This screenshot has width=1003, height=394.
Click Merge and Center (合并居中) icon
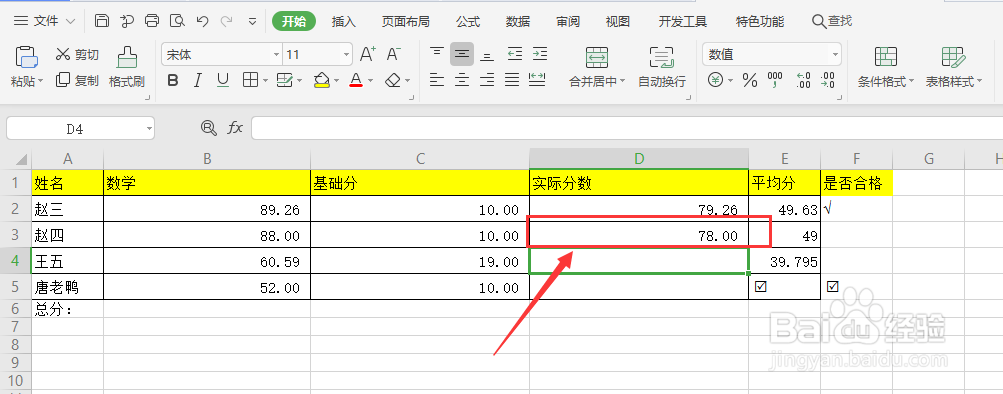click(597, 58)
